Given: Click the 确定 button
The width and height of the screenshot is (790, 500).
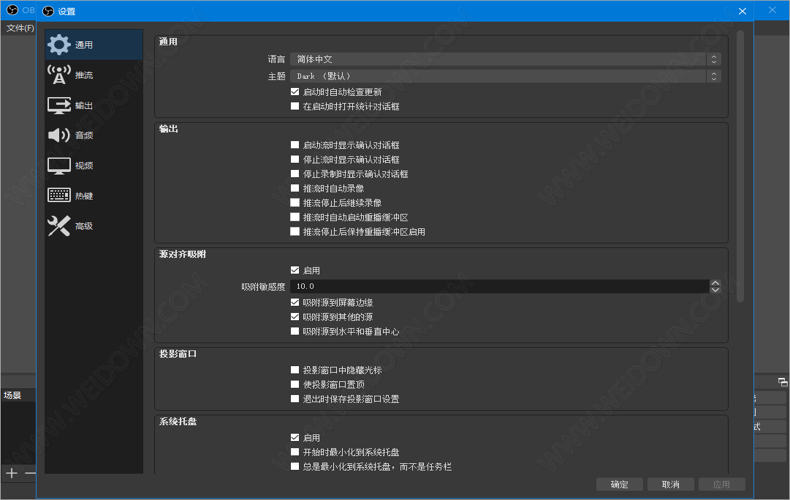Looking at the screenshot, I should [619, 484].
